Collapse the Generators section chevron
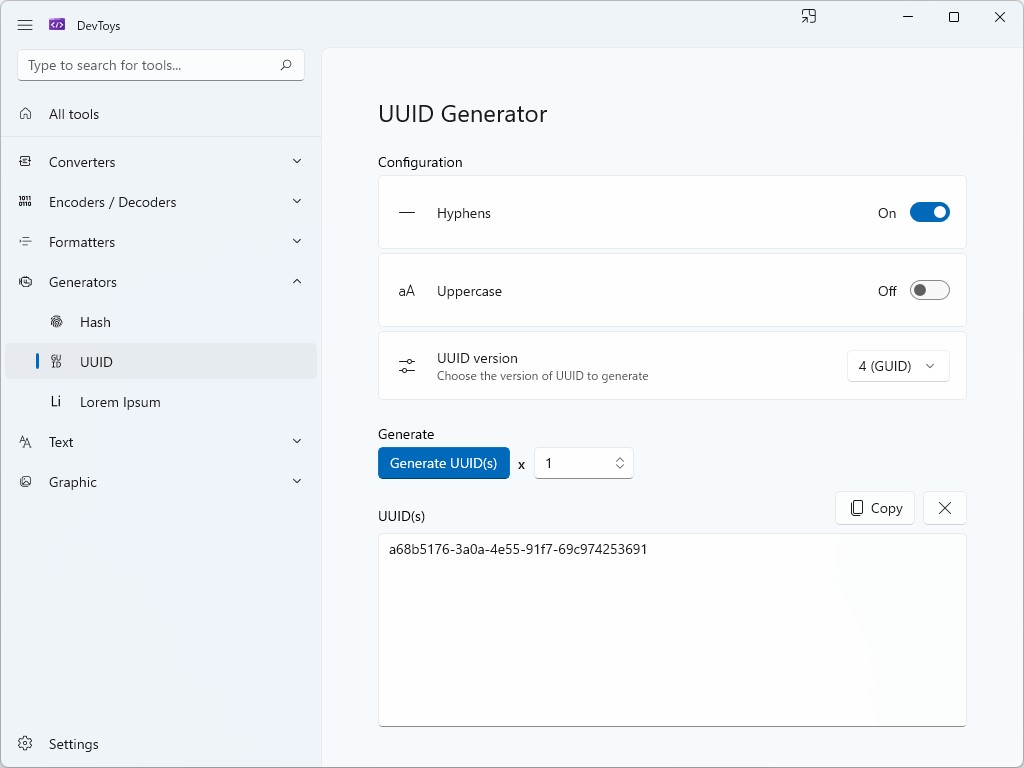Viewport: 1024px width, 768px height. 297,282
